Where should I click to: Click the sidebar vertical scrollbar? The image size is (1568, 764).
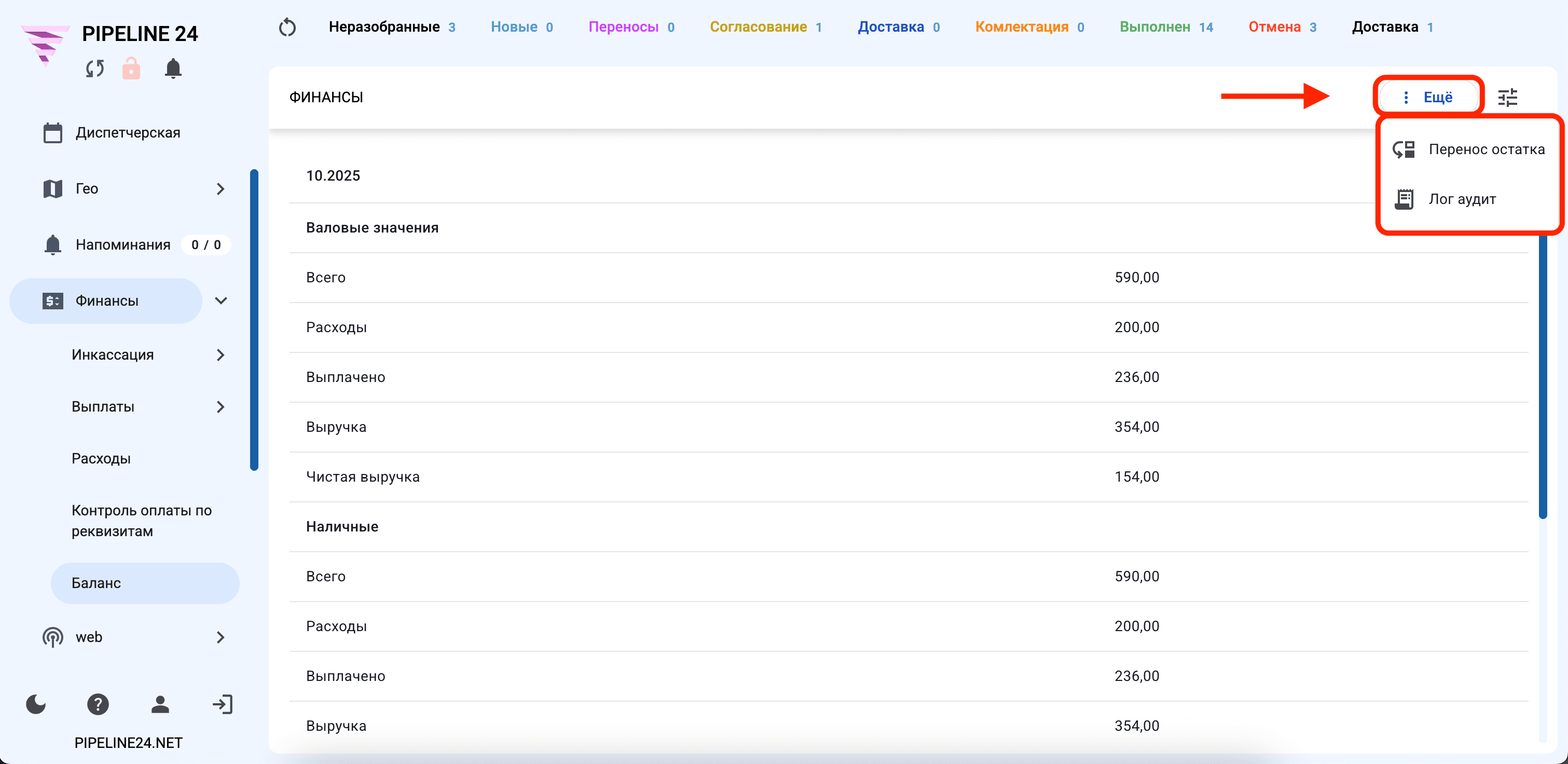point(254,320)
